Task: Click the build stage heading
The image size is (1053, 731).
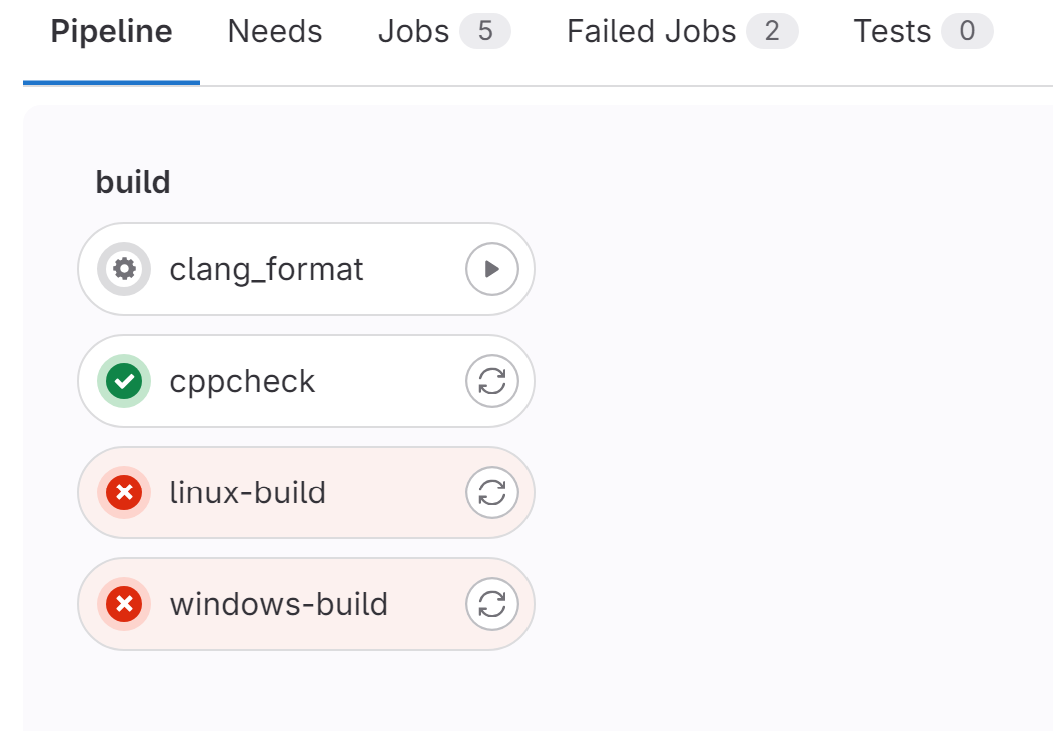Action: point(133,182)
